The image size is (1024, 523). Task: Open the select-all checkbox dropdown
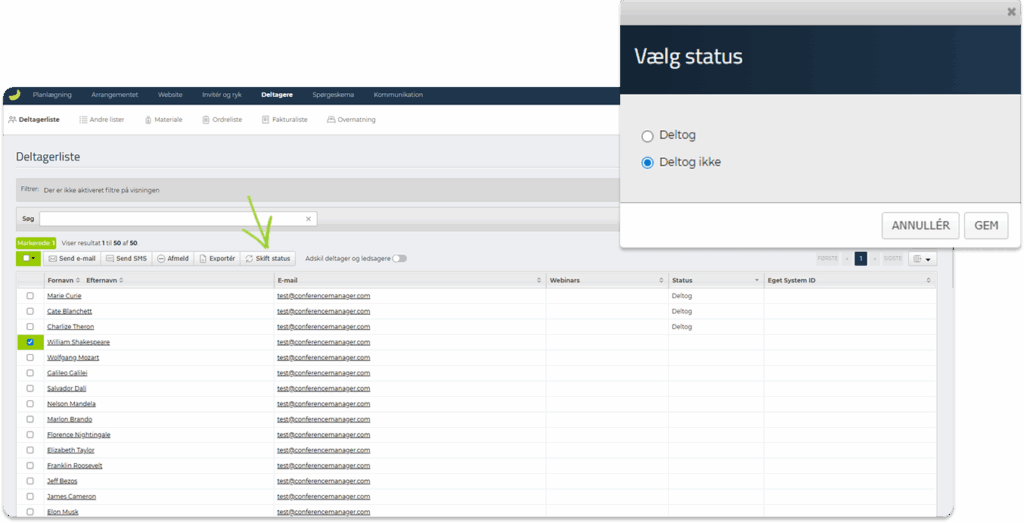(34, 258)
